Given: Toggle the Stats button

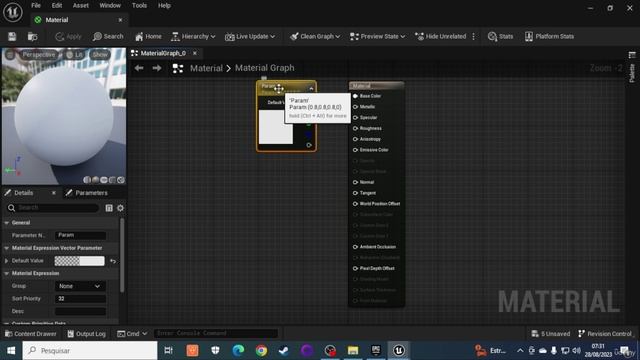Looking at the screenshot, I should pyautogui.click(x=500, y=36).
